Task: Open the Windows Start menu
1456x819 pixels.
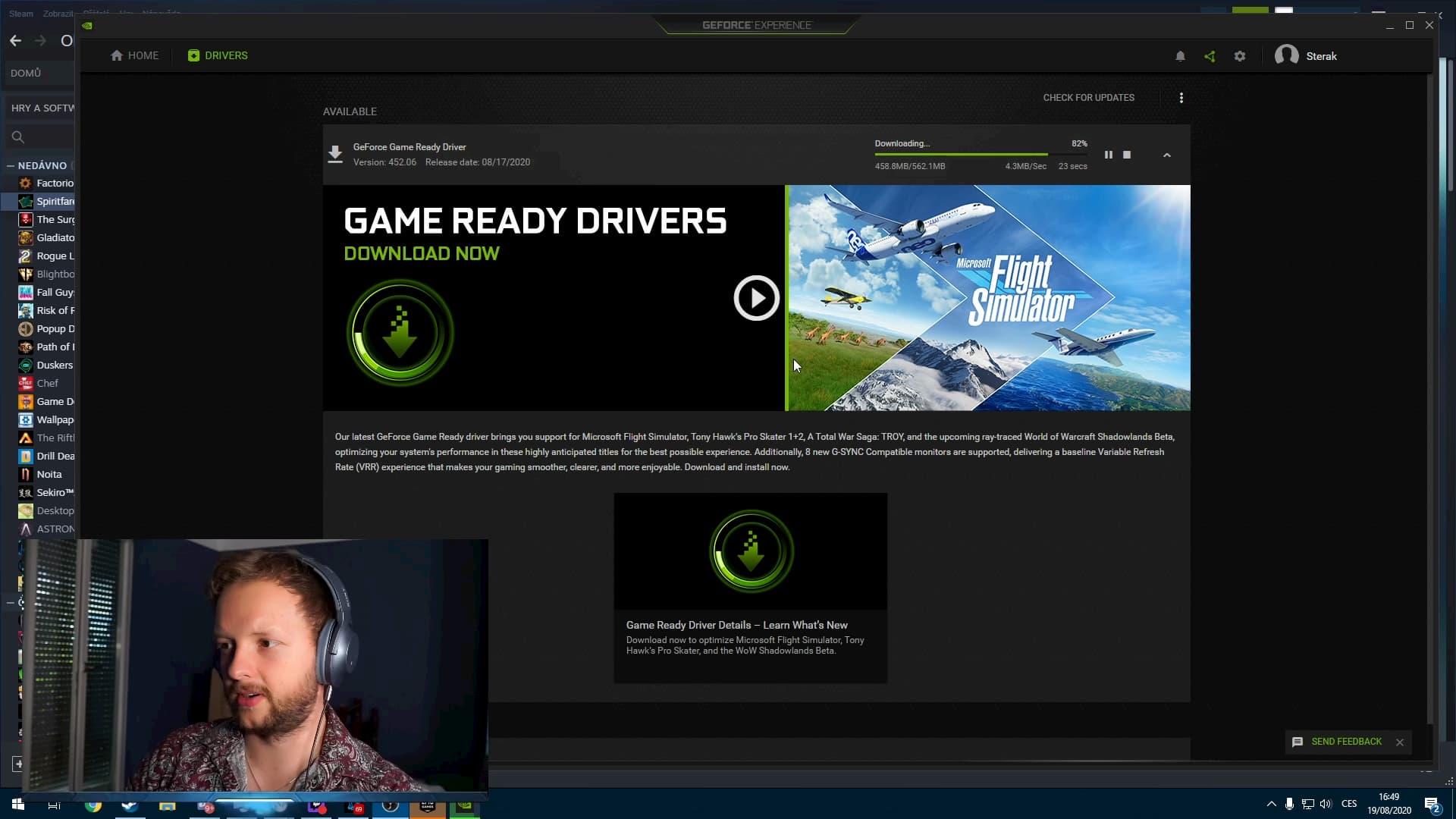Action: point(18,805)
